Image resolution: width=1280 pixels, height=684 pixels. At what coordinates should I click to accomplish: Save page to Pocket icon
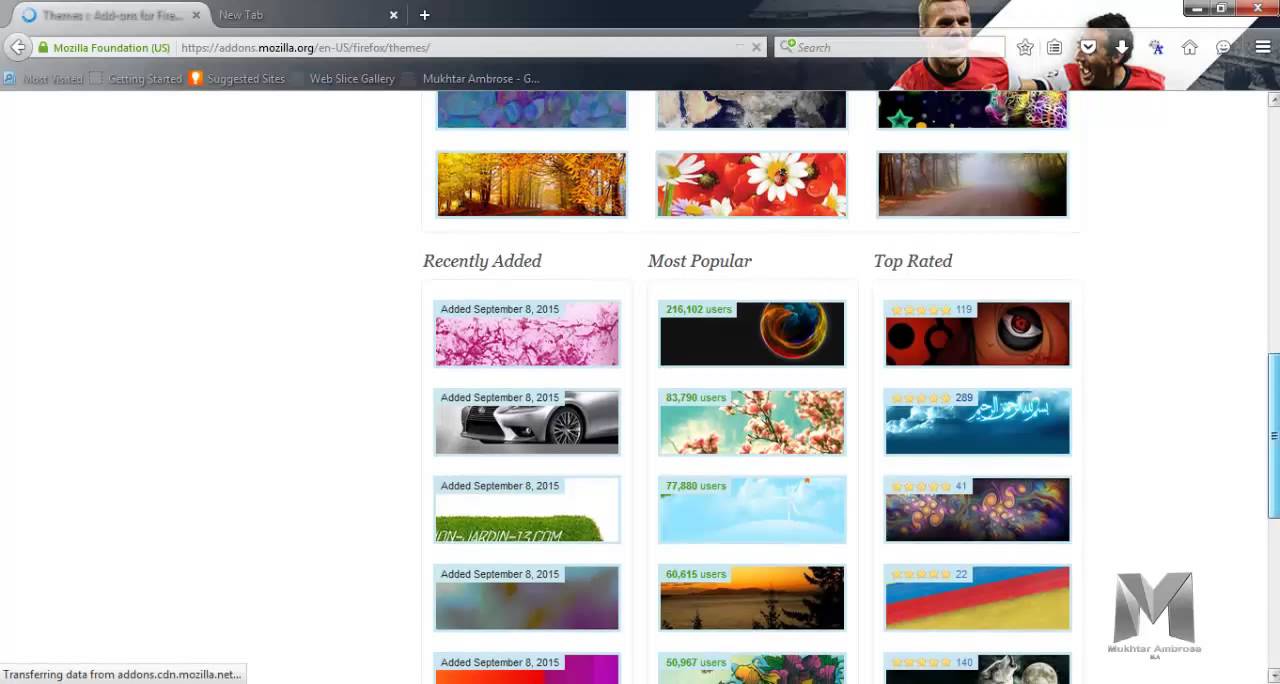tap(1088, 47)
